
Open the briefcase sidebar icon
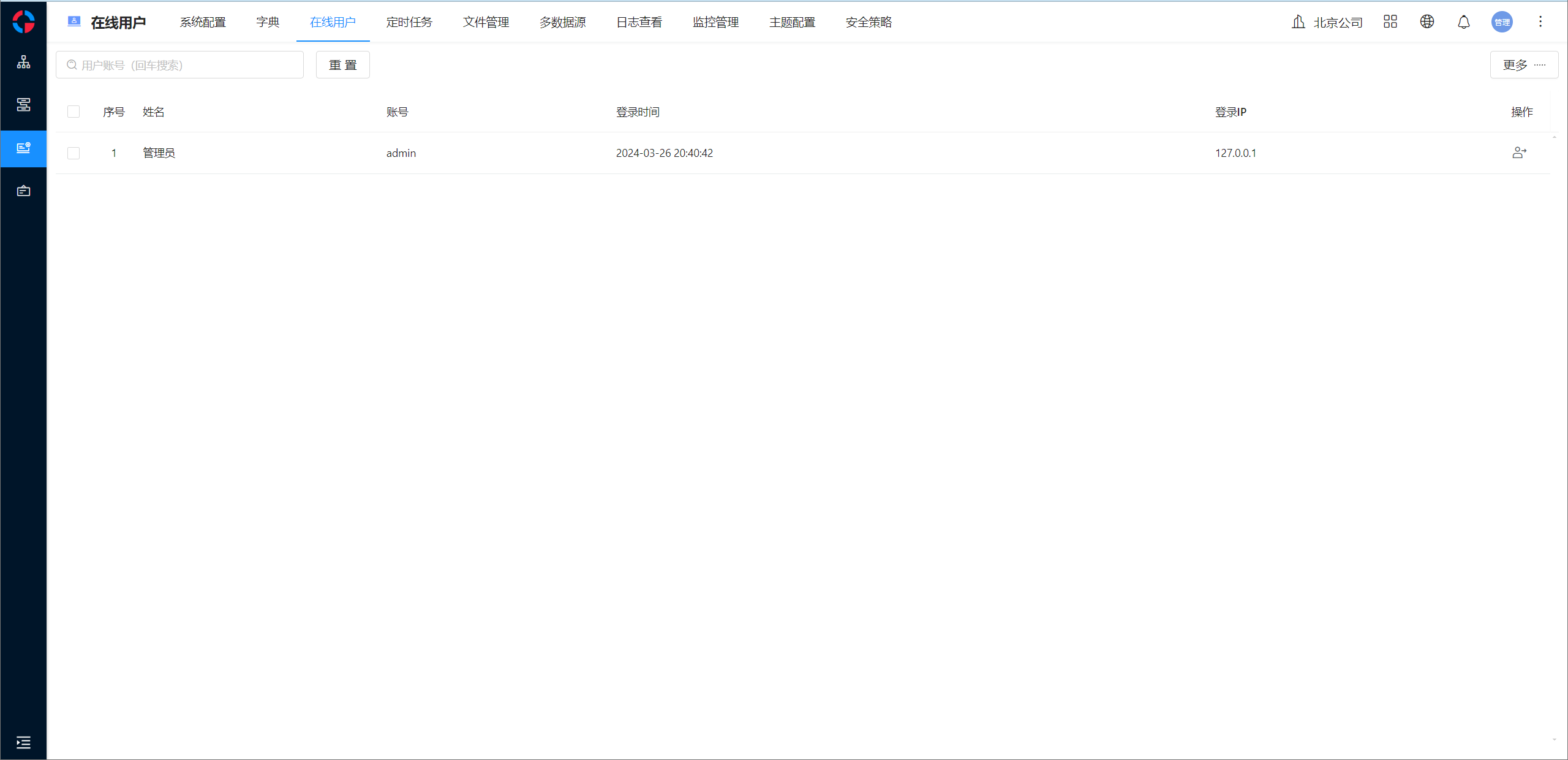23,191
